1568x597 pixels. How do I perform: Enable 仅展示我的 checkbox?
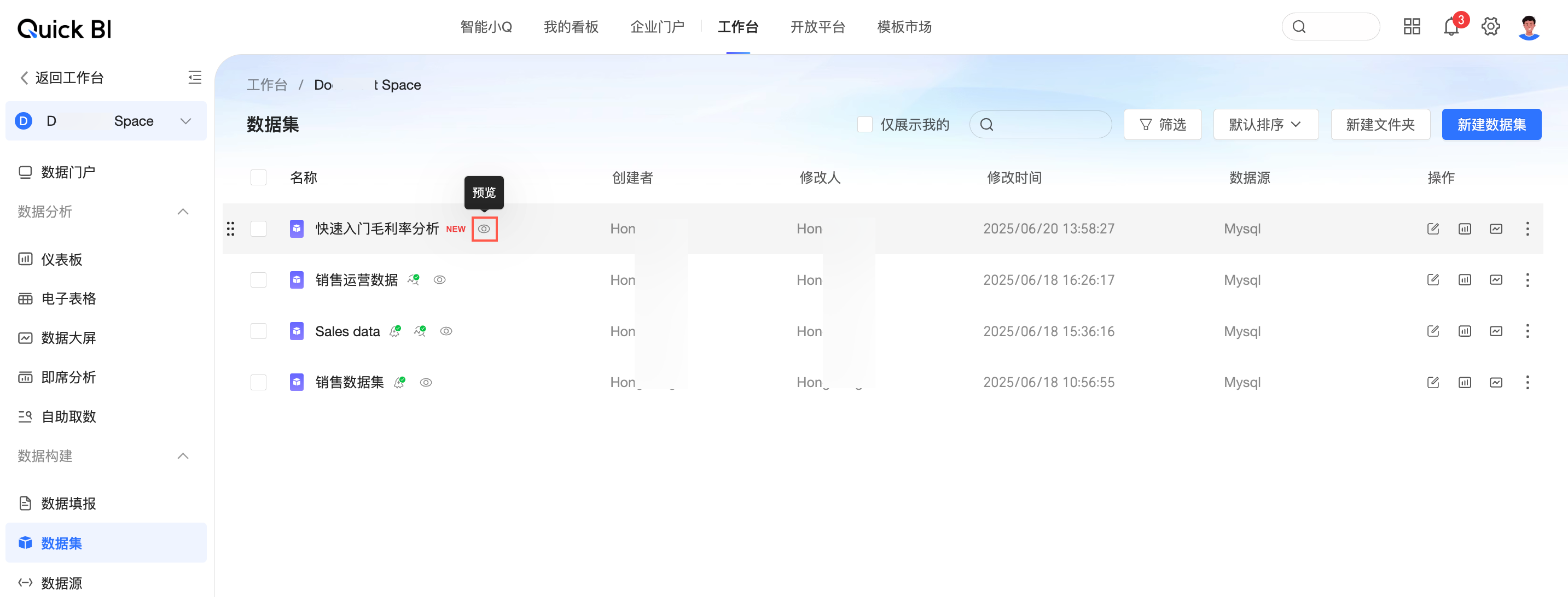click(864, 125)
